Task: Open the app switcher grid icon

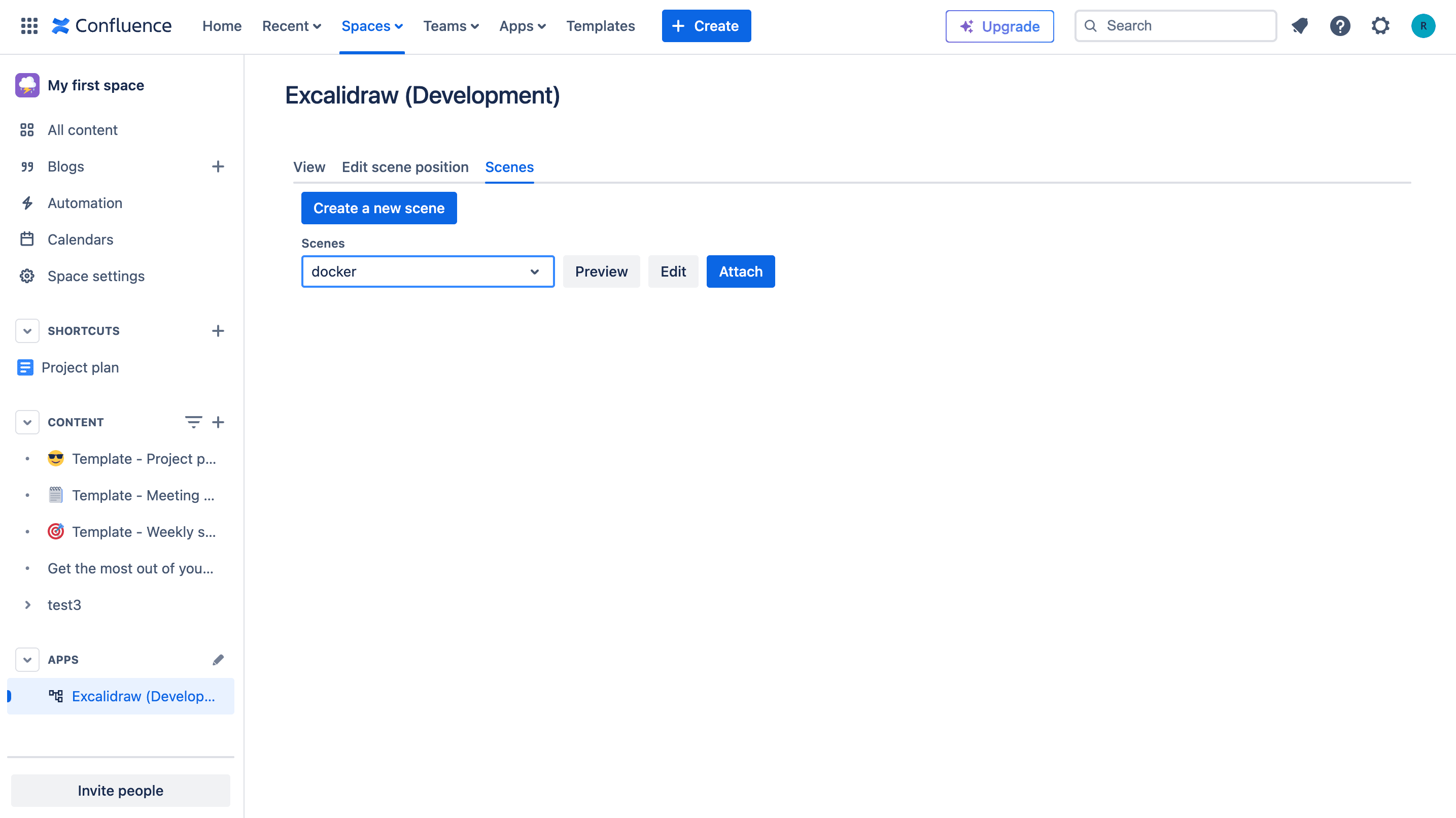Action: coord(29,26)
